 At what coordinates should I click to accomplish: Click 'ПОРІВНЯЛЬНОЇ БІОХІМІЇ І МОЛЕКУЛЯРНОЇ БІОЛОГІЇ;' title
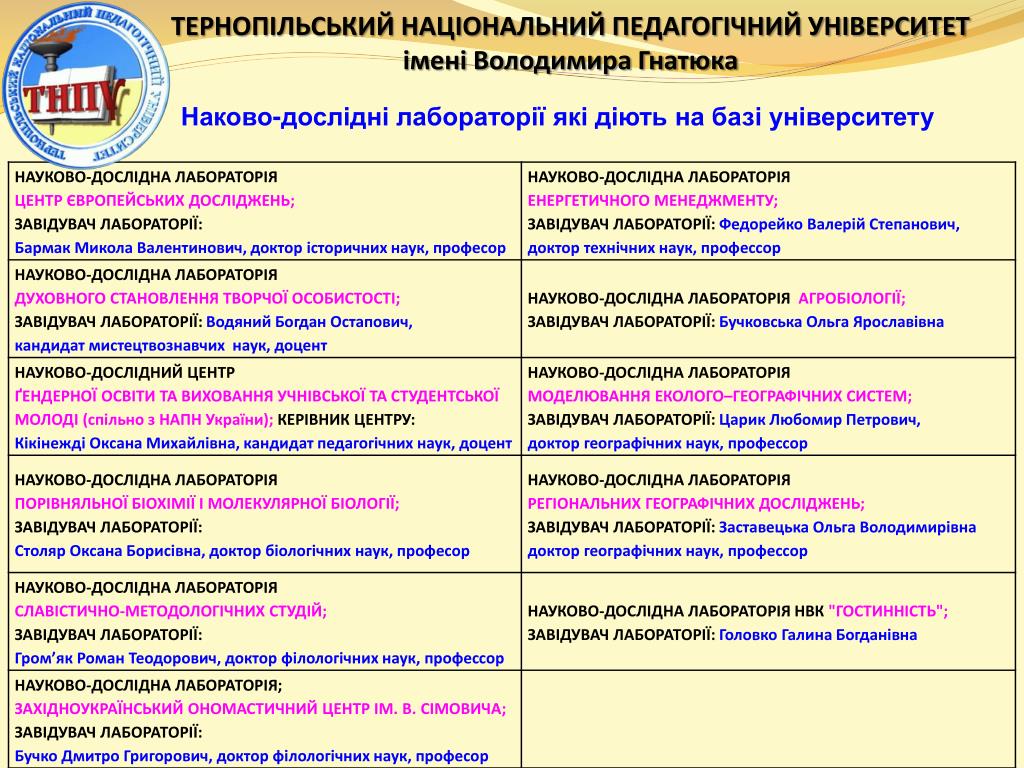[207, 504]
